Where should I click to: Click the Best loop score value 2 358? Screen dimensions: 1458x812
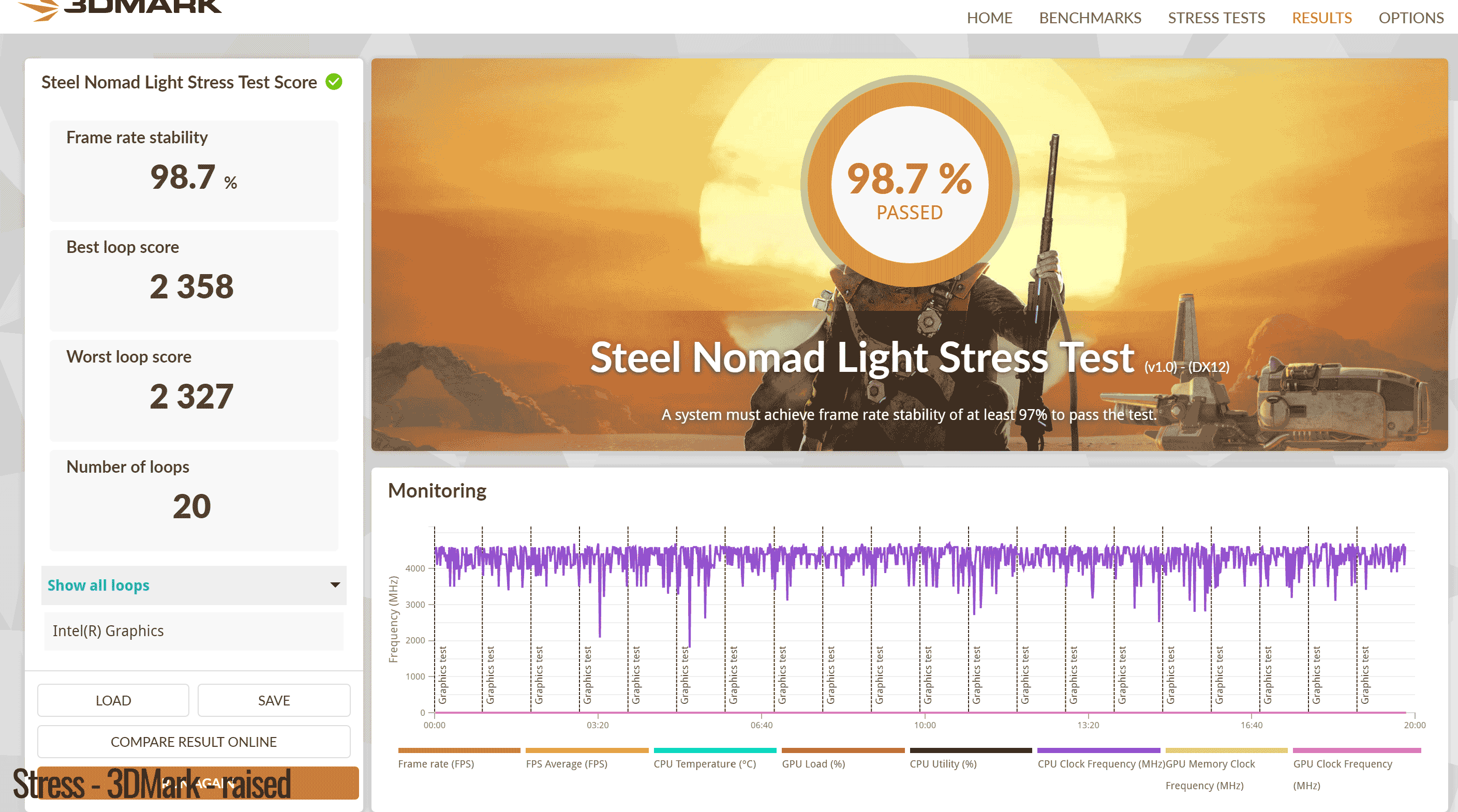click(x=192, y=287)
